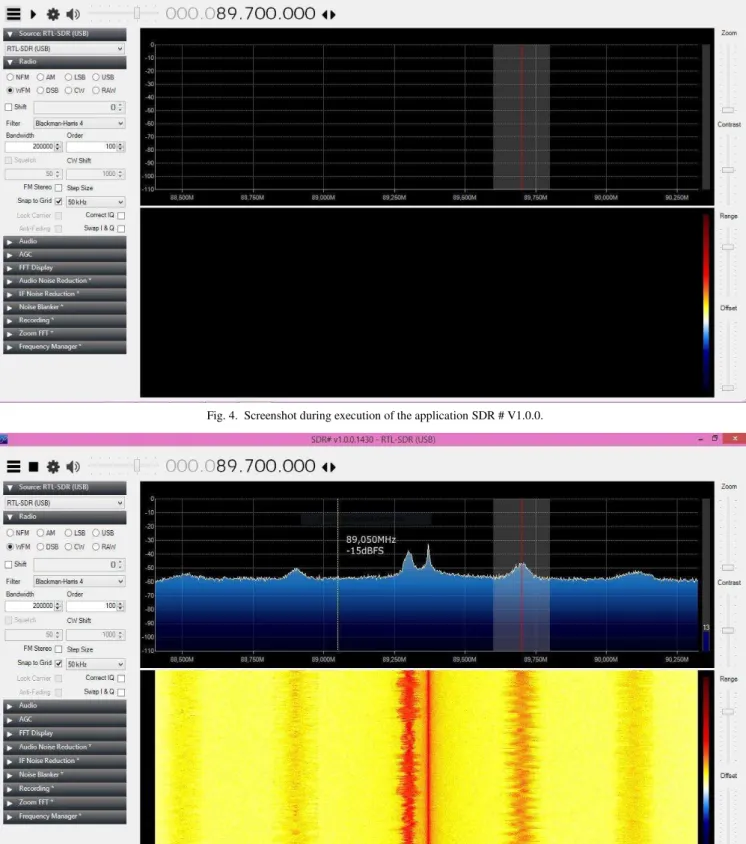The image size is (746, 844).
Task: Collapse the Radio panel in the upper window
Action: pyautogui.click(x=65, y=62)
